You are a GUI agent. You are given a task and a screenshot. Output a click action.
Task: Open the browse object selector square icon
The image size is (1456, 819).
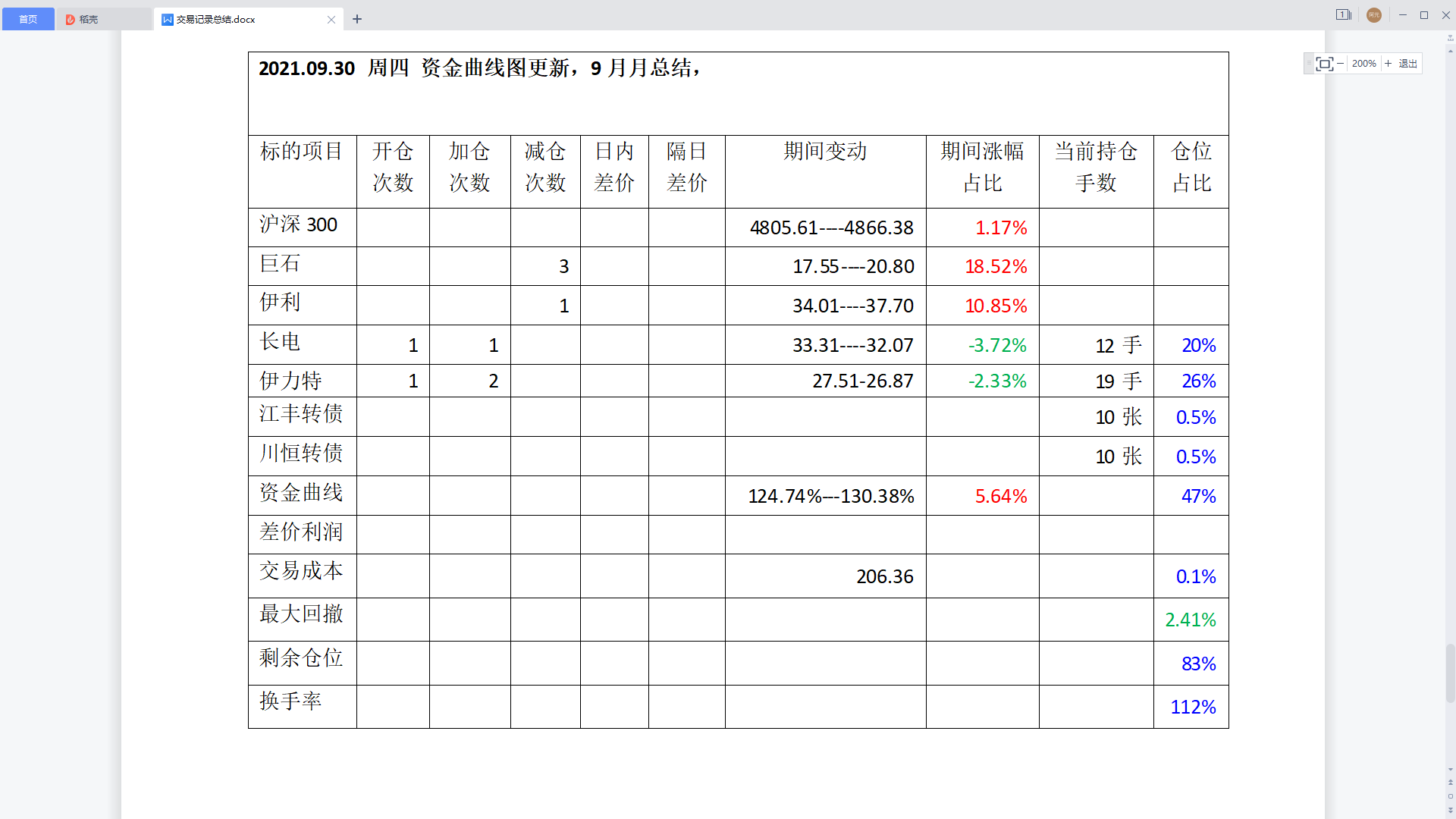(x=1451, y=796)
